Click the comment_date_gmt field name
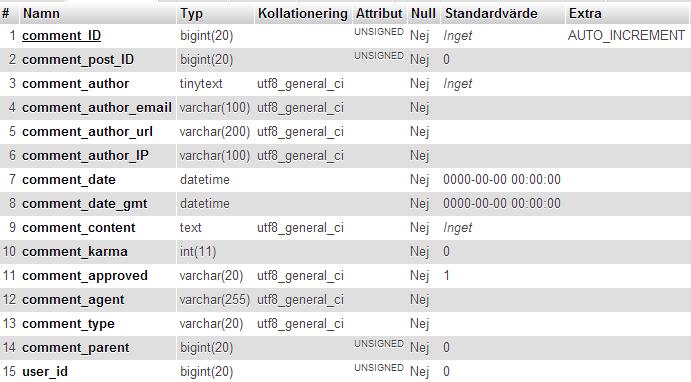Screen dimensions: 691x382 [85, 204]
